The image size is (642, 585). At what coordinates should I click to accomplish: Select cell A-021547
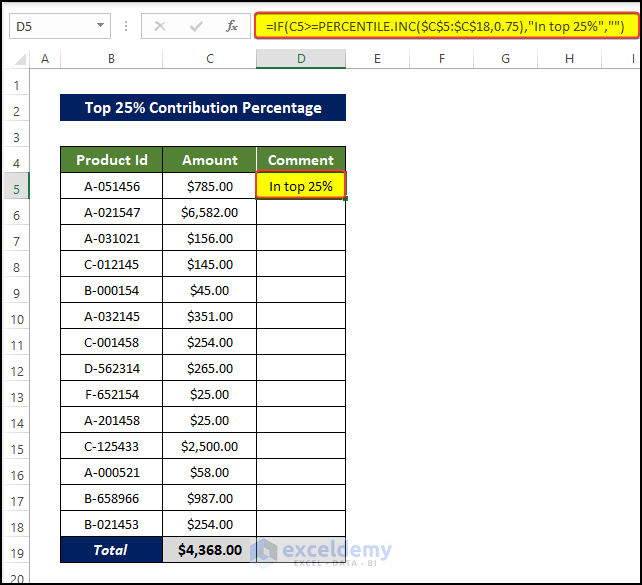[x=111, y=212]
